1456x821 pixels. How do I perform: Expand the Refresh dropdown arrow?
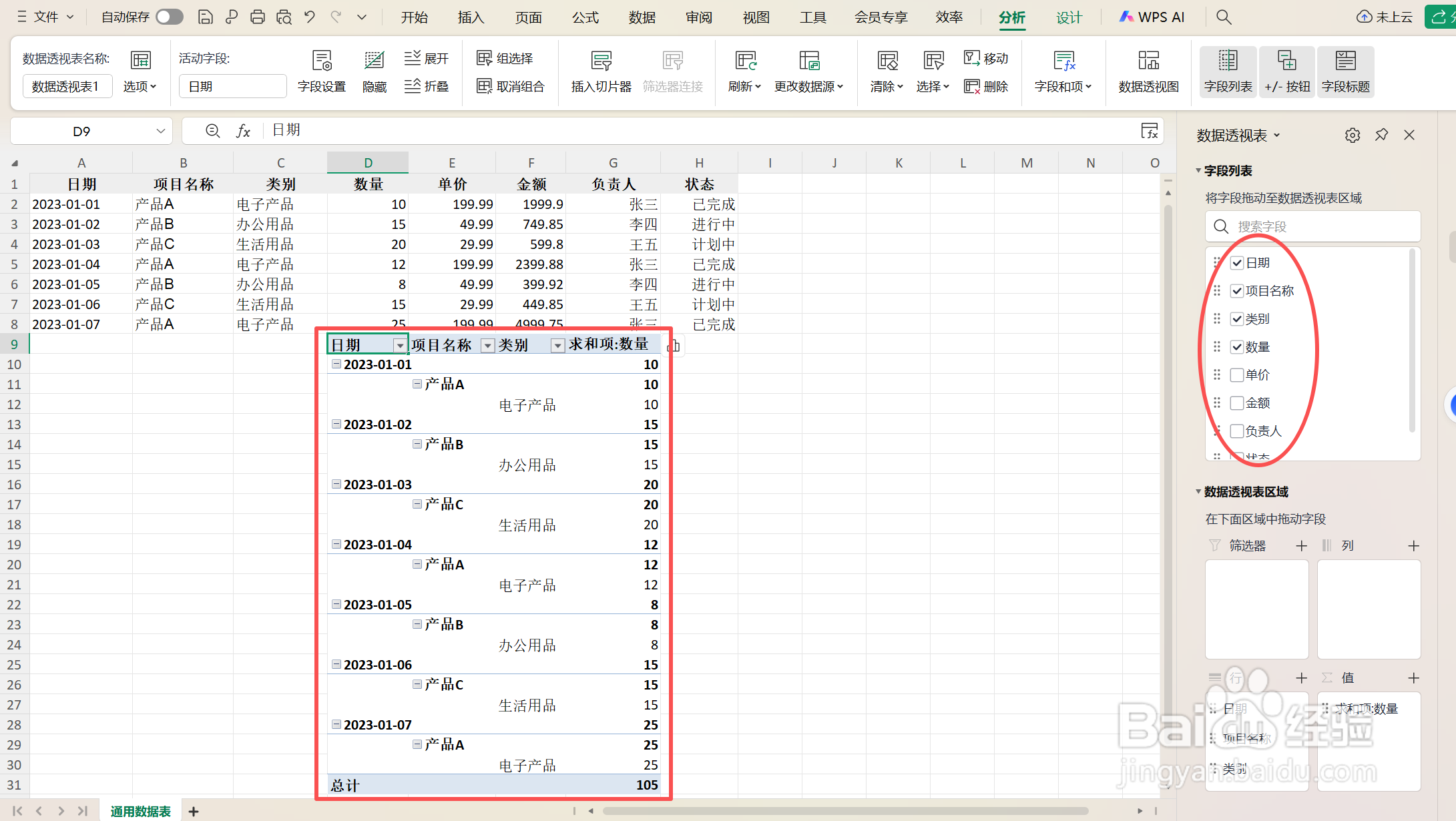click(758, 87)
